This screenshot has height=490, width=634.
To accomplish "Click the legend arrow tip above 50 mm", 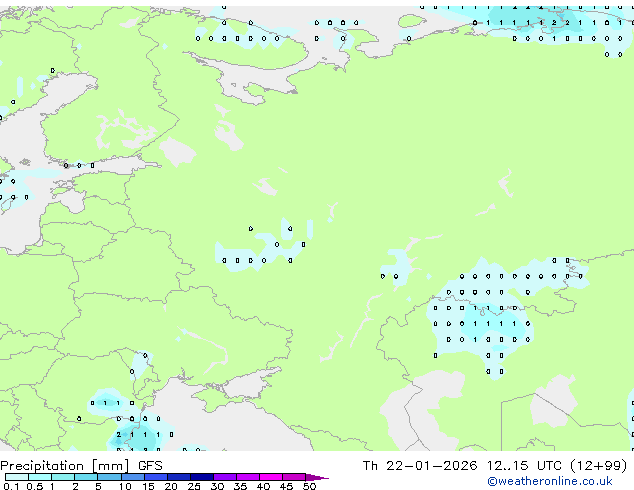I will click(x=317, y=478).
